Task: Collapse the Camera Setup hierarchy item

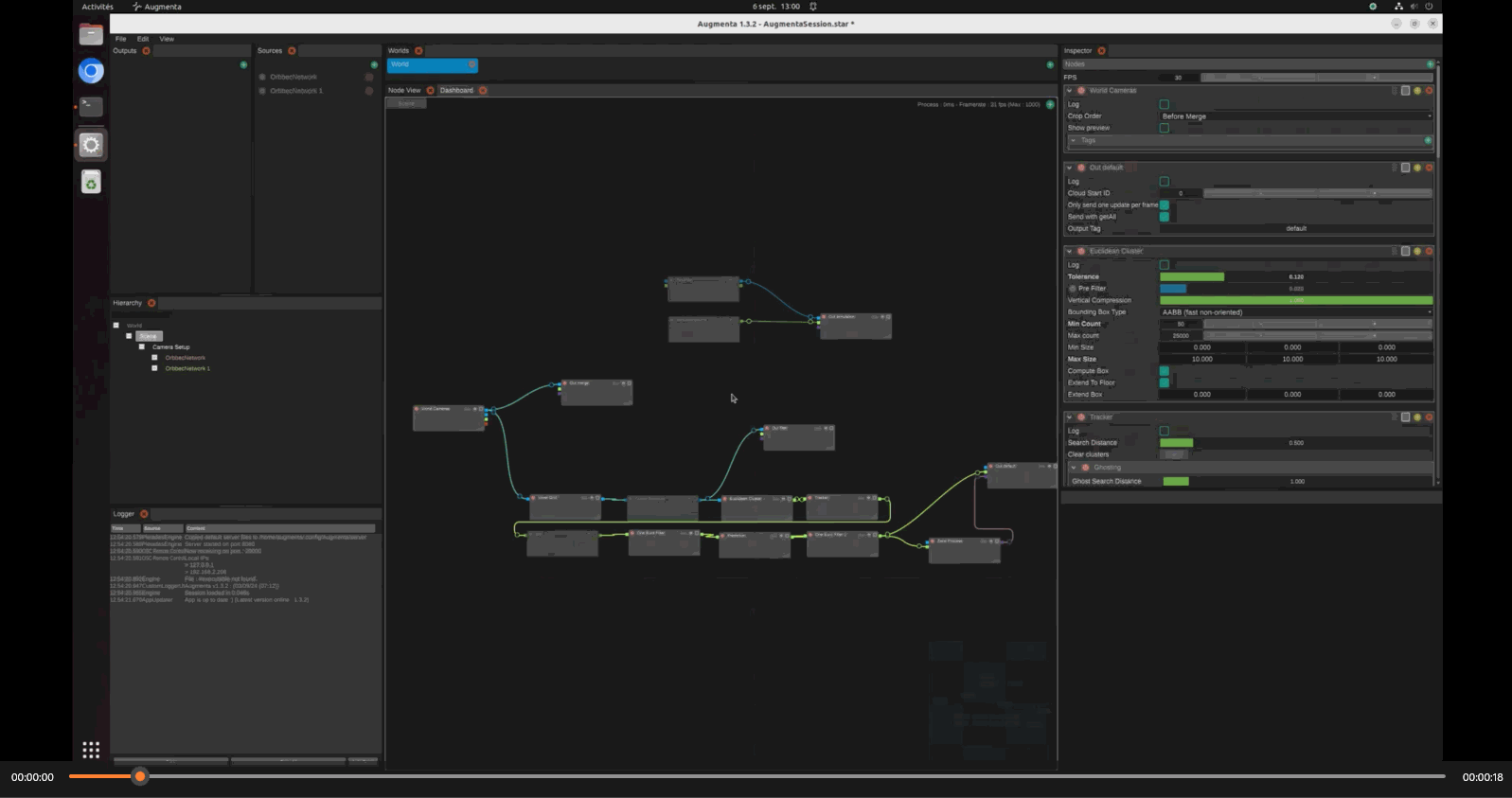Action: [x=142, y=347]
